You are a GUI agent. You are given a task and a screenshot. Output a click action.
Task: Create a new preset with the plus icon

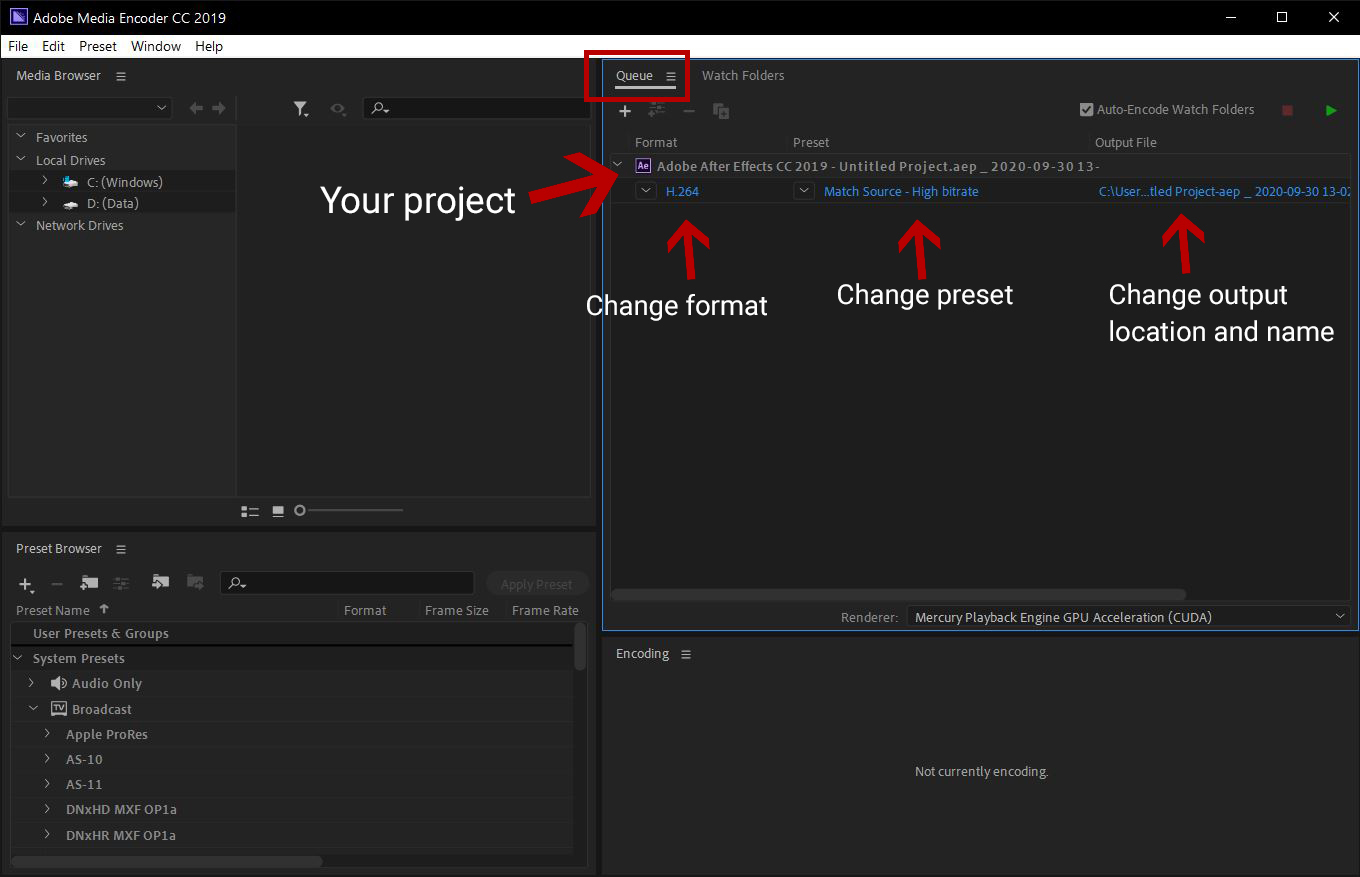pyautogui.click(x=26, y=584)
